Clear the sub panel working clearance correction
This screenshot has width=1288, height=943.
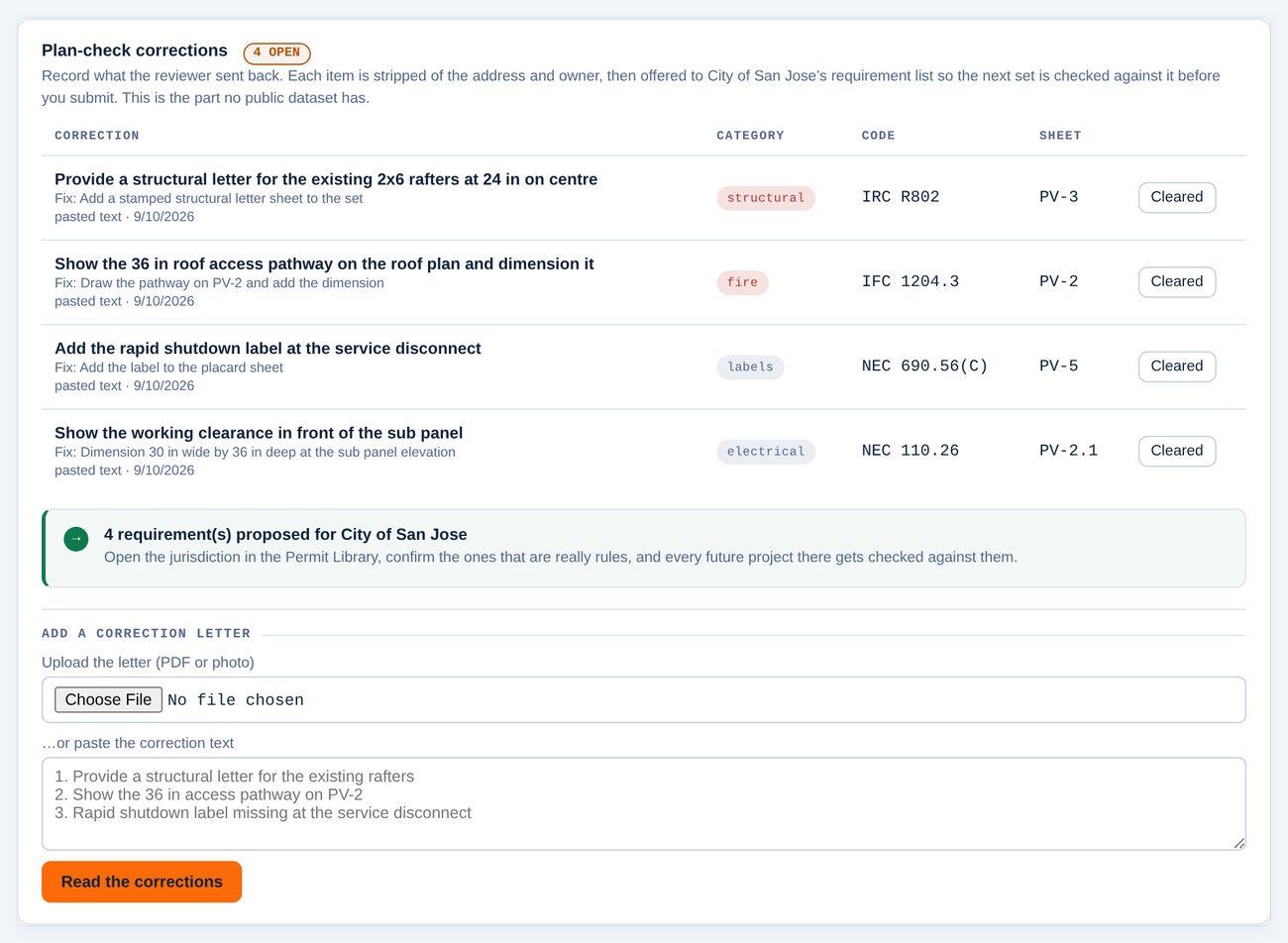point(1177,451)
